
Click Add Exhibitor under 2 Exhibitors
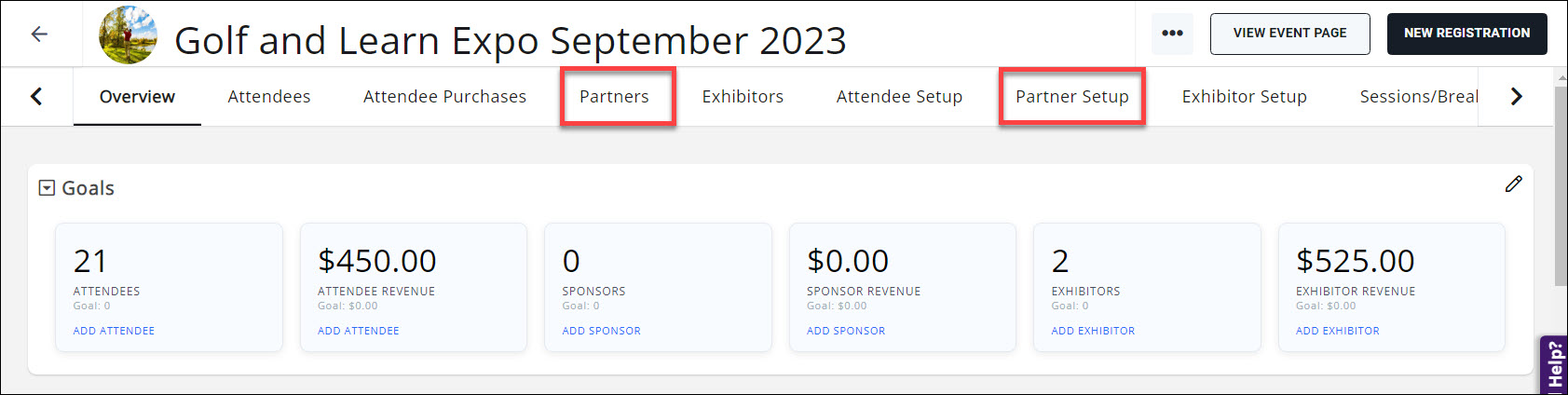coord(1093,331)
